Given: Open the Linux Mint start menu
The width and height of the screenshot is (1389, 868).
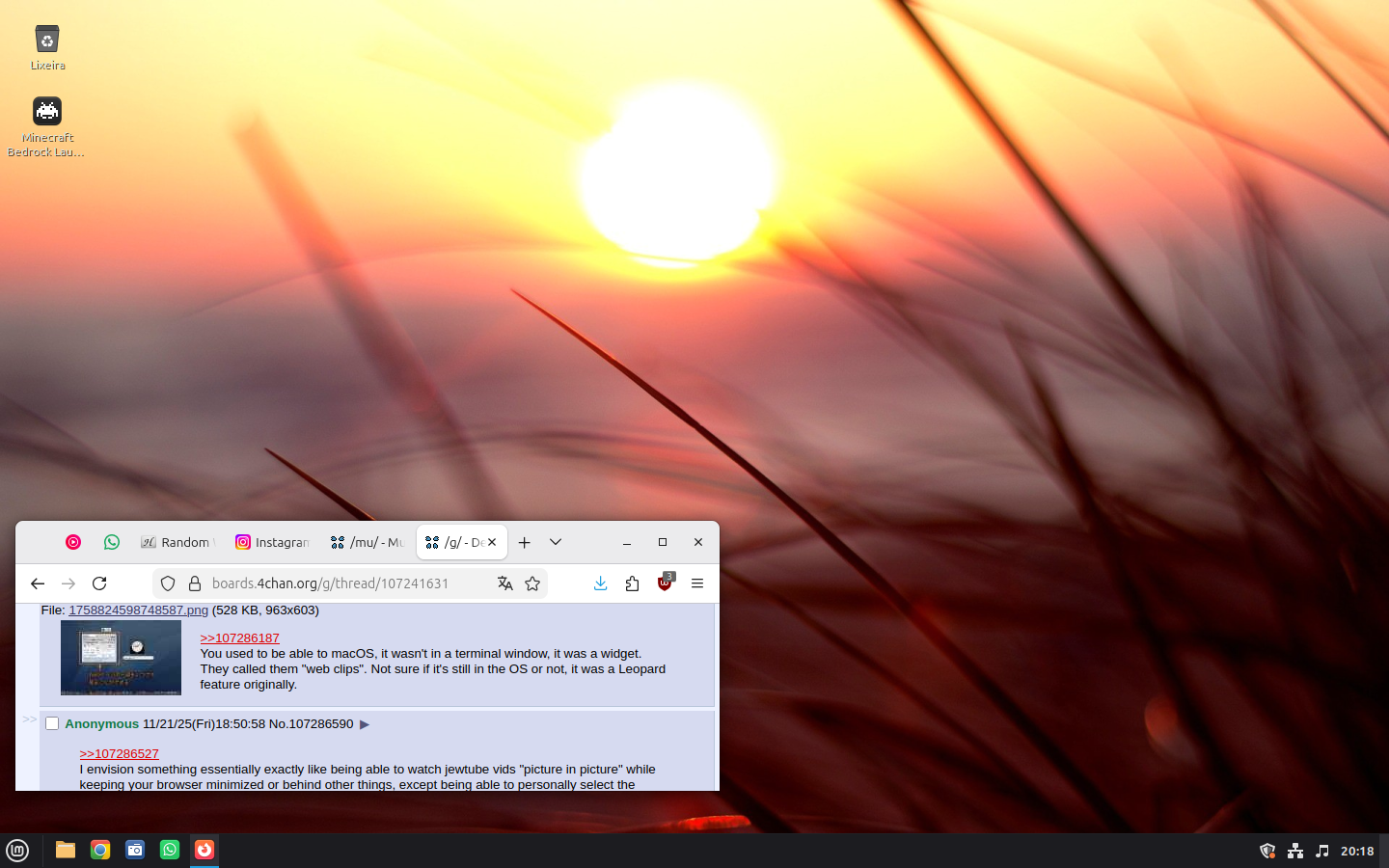Looking at the screenshot, I should pos(17,851).
